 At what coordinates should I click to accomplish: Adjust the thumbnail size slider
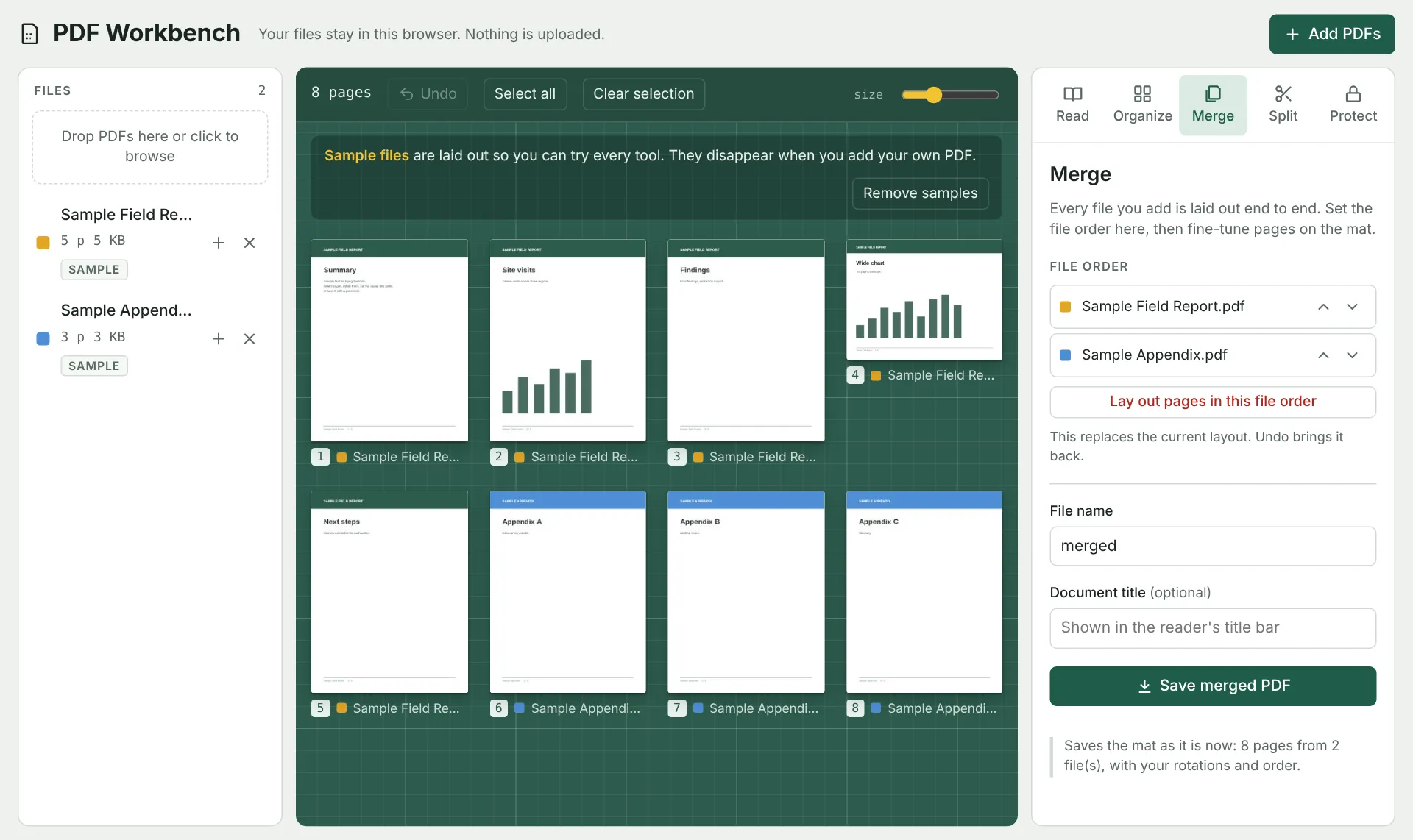coord(949,95)
